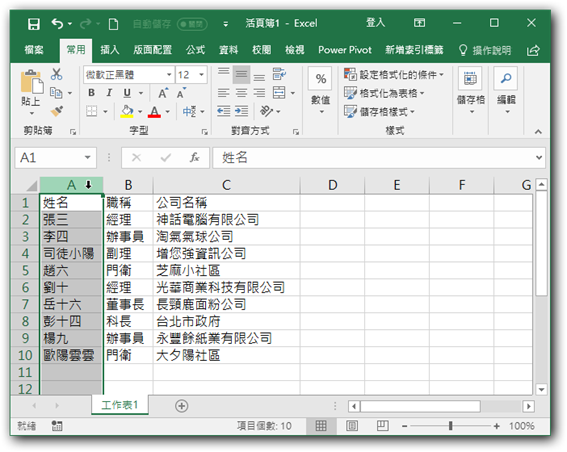Toggle the AutoSave switch
Screen dimensions: 567x452
coord(192,24)
